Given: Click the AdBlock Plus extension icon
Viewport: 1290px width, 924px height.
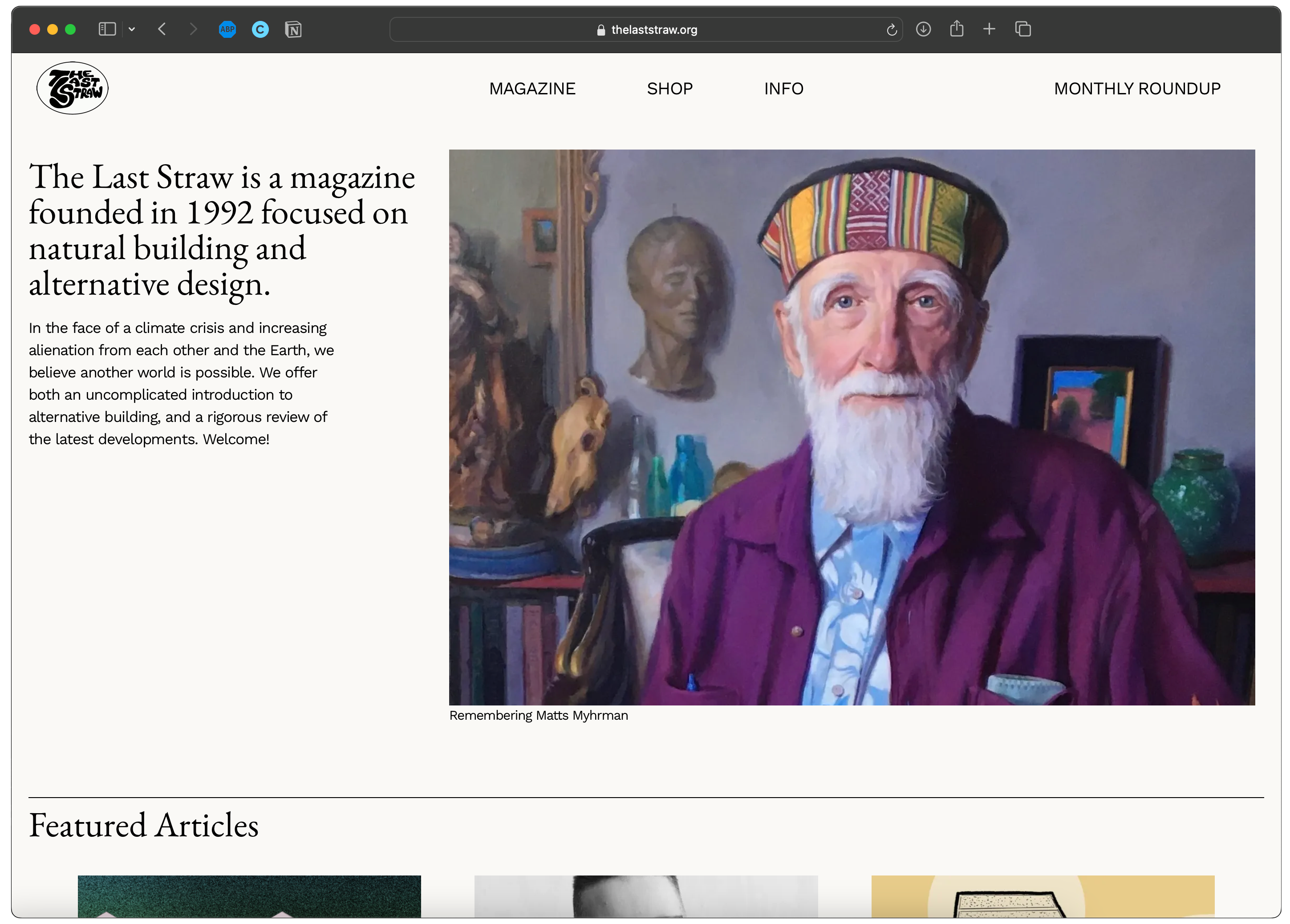Looking at the screenshot, I should tap(227, 29).
